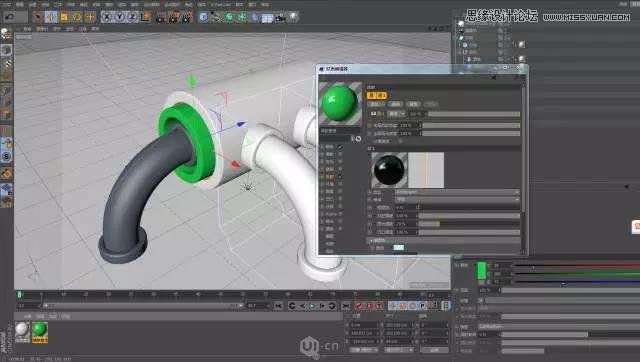The height and width of the screenshot is (362, 640).
Task: Expand the layer color section triangle in the material editor
Action: [371, 240]
